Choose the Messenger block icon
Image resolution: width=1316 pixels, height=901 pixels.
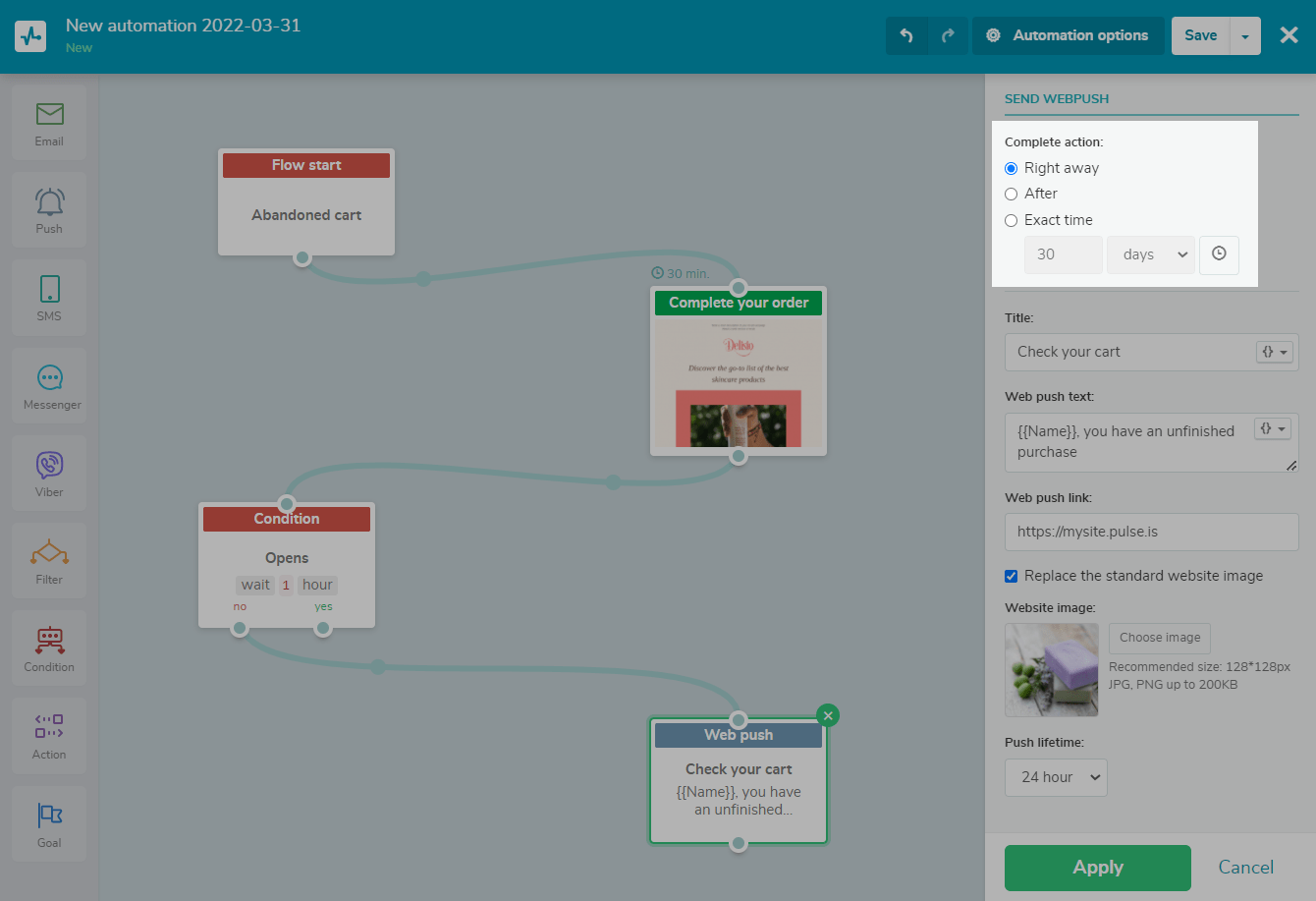49,386
